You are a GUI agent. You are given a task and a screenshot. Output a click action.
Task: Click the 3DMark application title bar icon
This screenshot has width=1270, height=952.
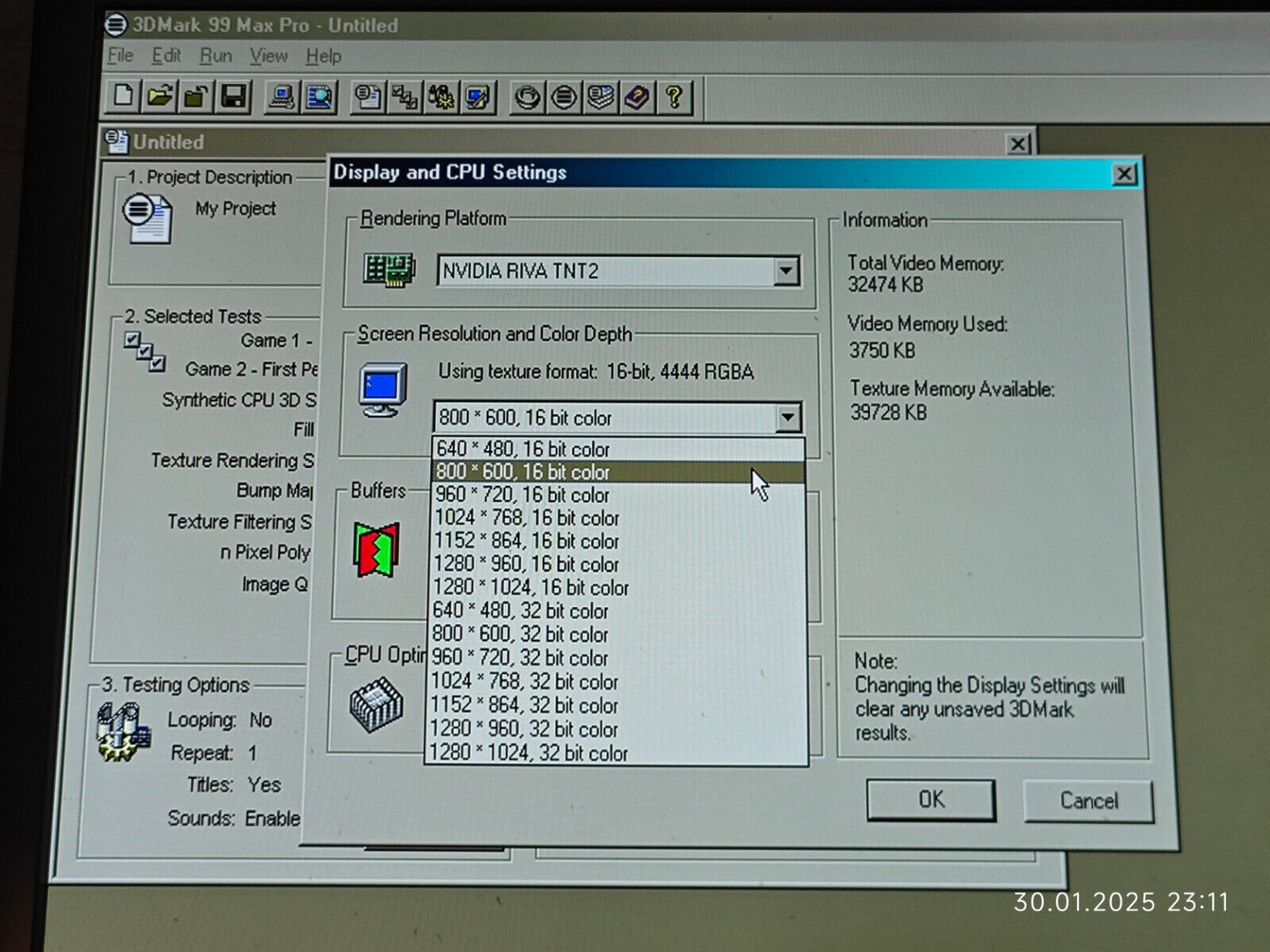pos(116,25)
